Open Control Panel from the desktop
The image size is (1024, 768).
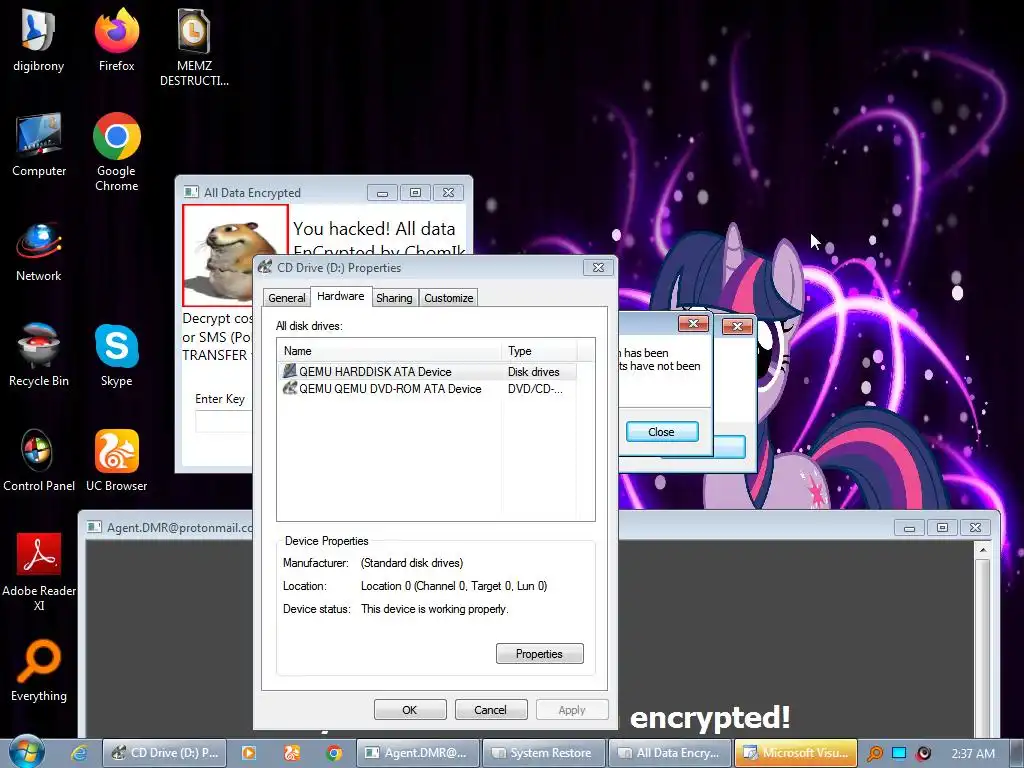click(39, 460)
